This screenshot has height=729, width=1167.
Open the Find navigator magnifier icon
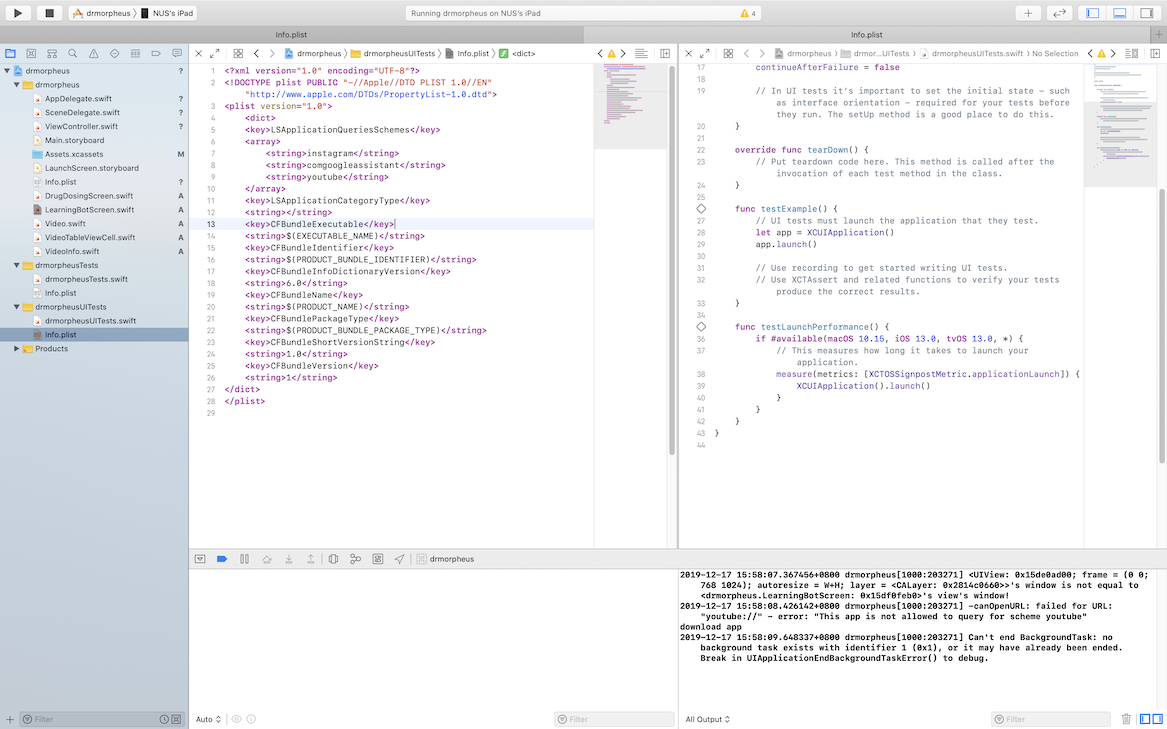[72, 53]
